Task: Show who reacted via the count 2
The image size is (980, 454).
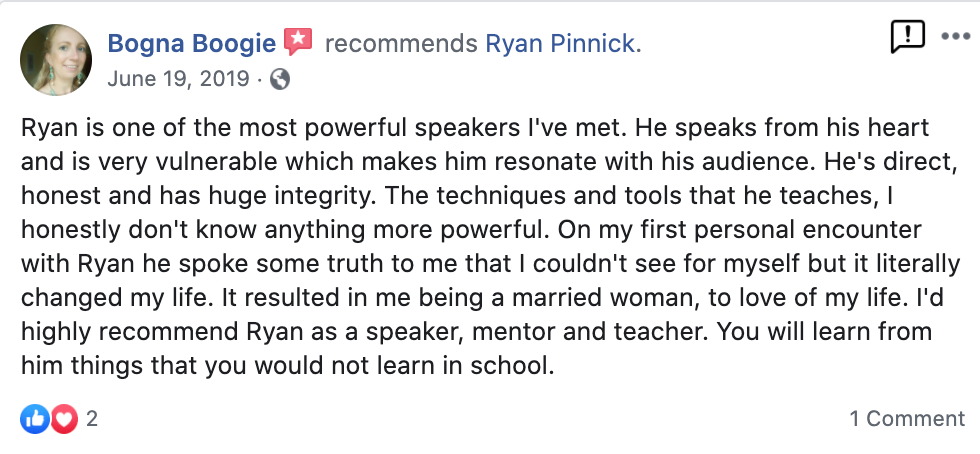Action: (x=92, y=418)
